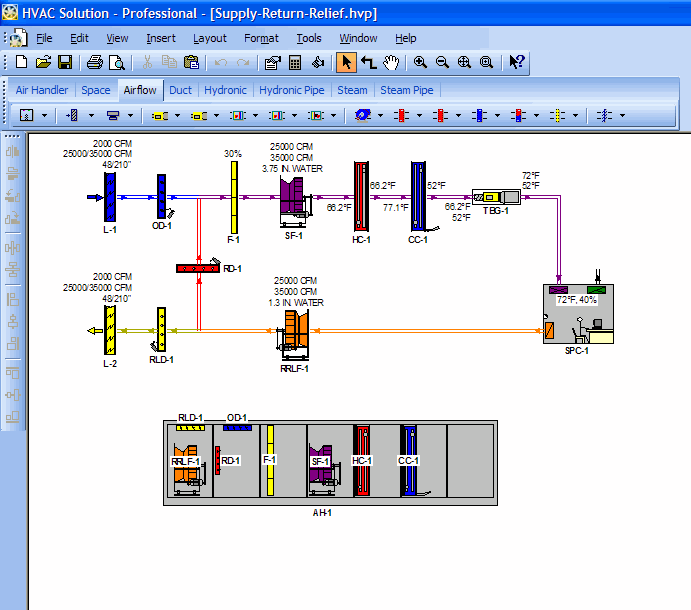
Task: Switch to the Hydronic tab
Action: pyautogui.click(x=225, y=90)
